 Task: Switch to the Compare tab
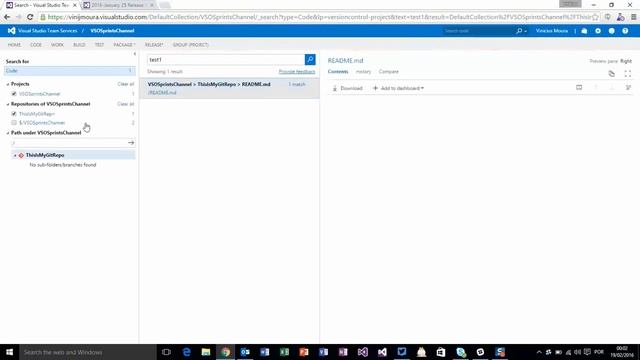coord(389,71)
